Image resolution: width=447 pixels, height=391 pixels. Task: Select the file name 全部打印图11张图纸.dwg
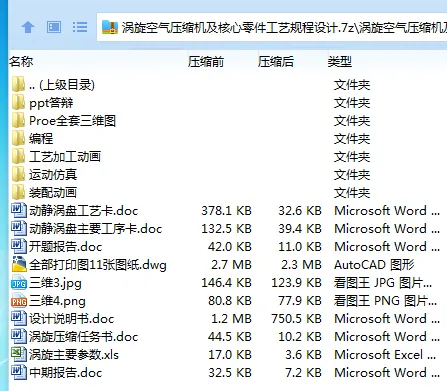coord(98,265)
